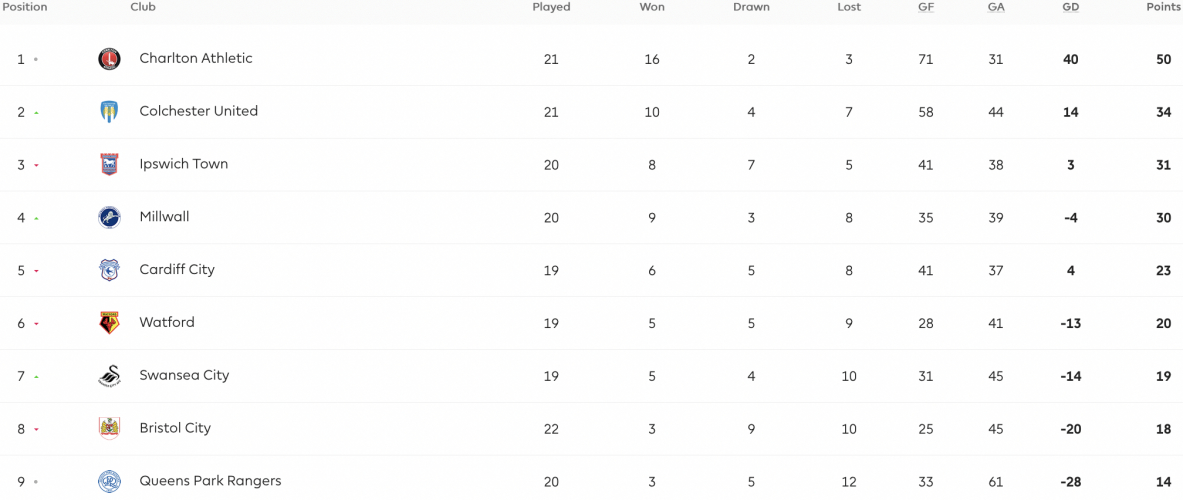Click the Cardiff City club crest
The width and height of the screenshot is (1183, 500).
click(x=109, y=270)
